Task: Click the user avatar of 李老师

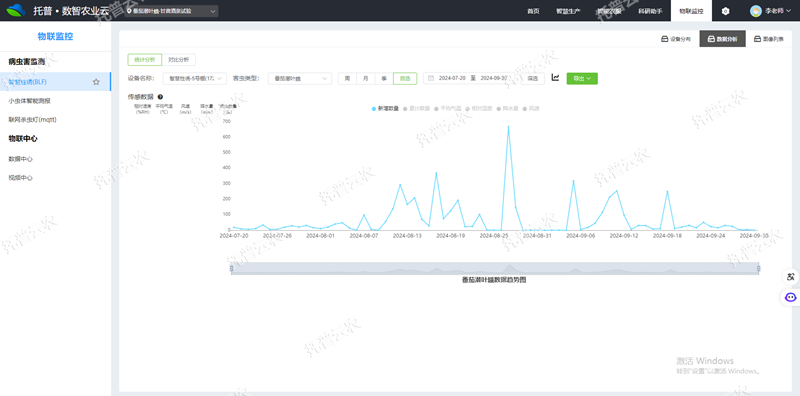Action: (x=756, y=11)
